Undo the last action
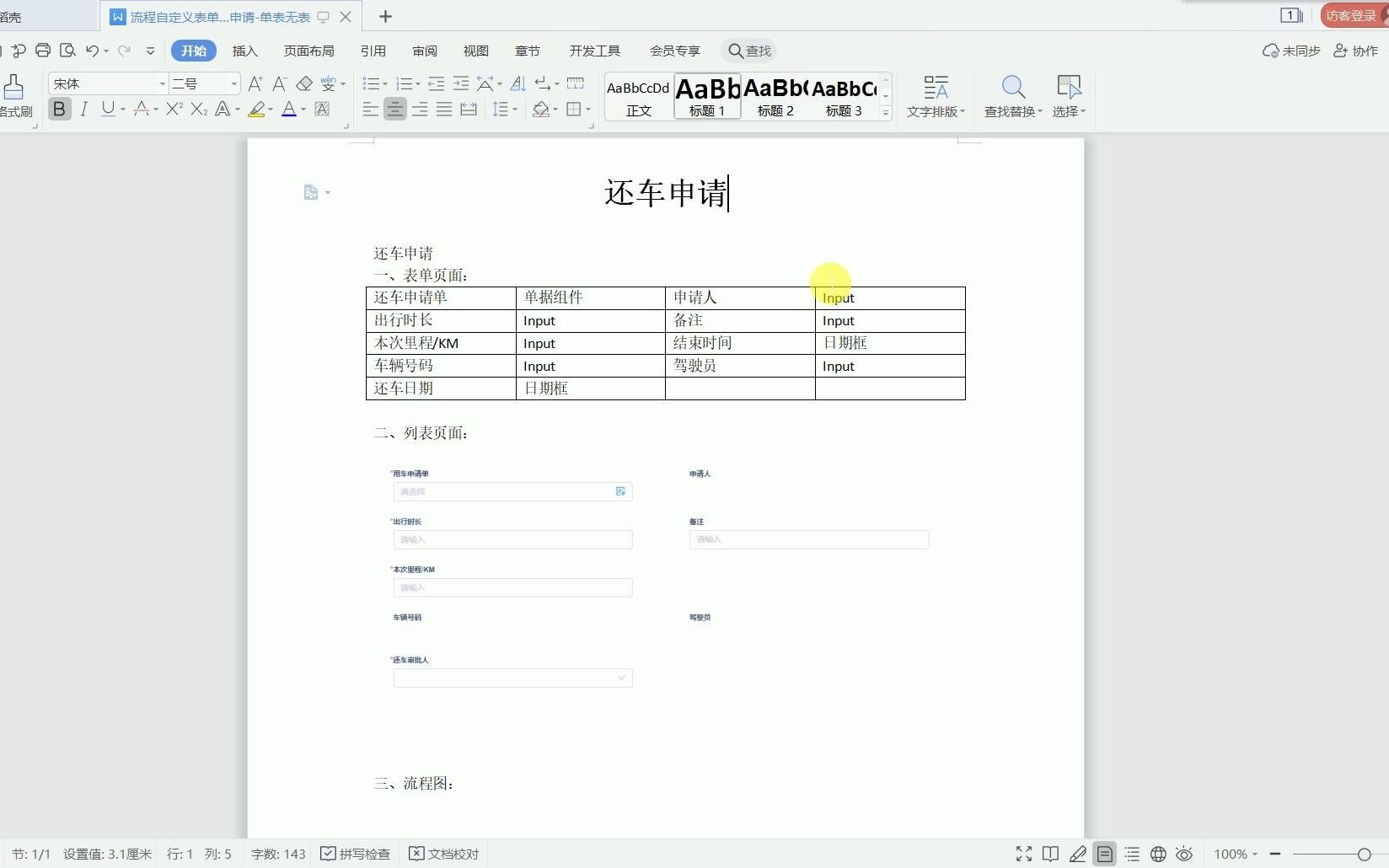The image size is (1389, 868). pos(92,51)
